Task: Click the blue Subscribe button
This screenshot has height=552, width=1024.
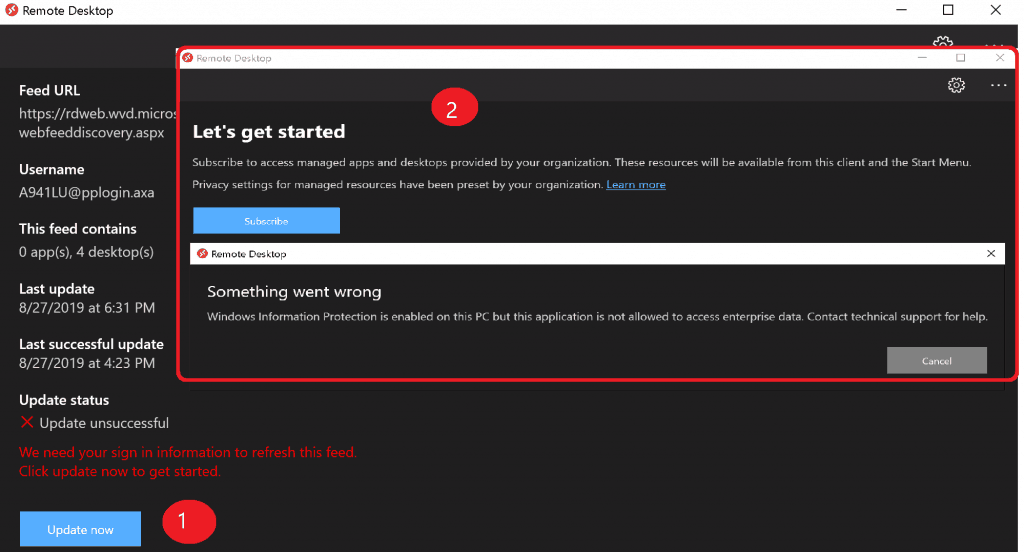Action: tap(266, 221)
